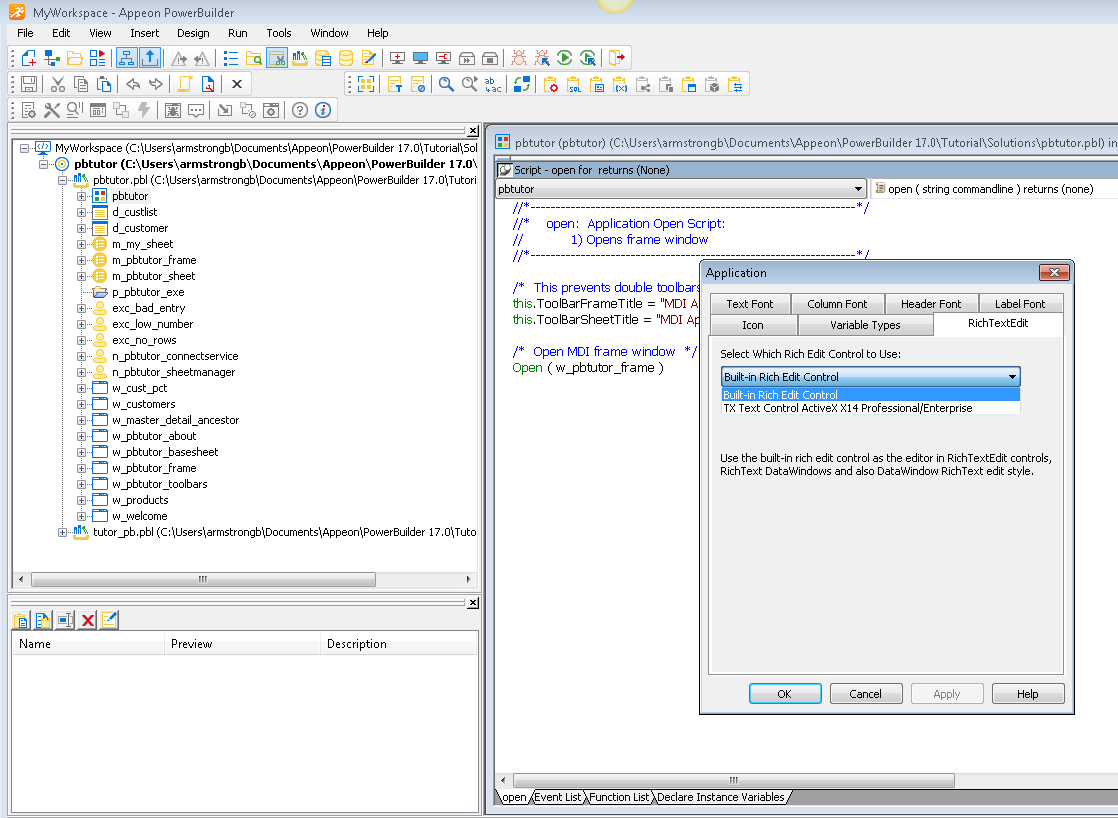Collapse the MyWorkspace tree node
This screenshot has width=1118, height=818.
(24, 148)
